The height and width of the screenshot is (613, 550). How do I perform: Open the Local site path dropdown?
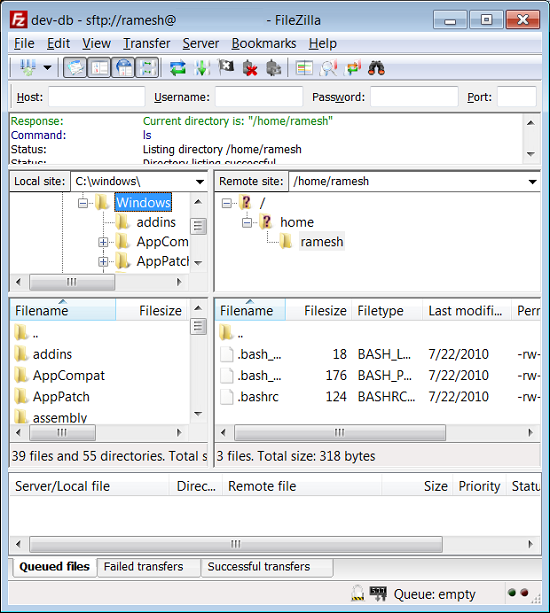tap(200, 181)
